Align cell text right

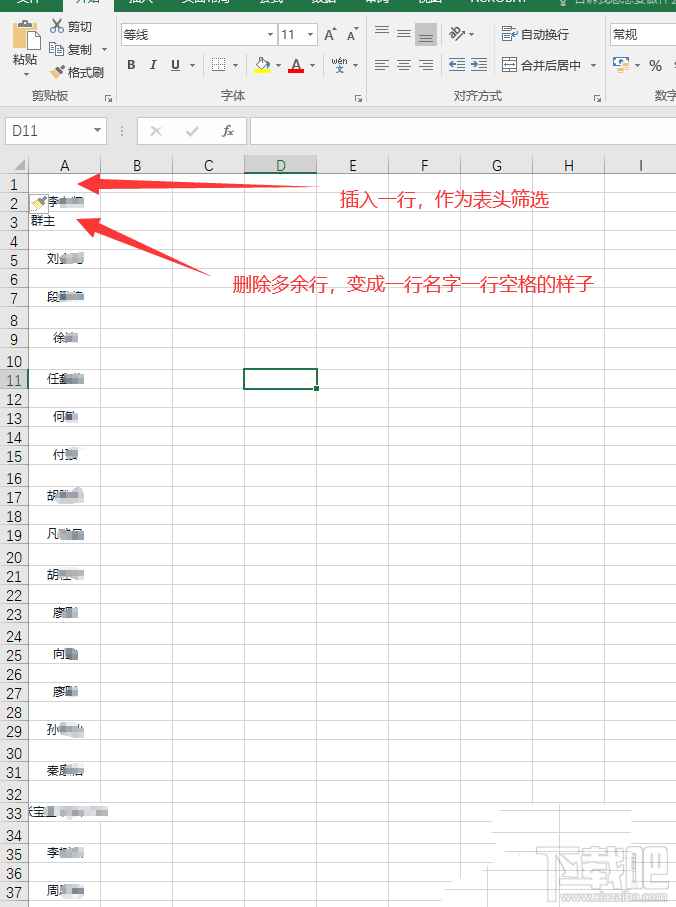tap(426, 65)
